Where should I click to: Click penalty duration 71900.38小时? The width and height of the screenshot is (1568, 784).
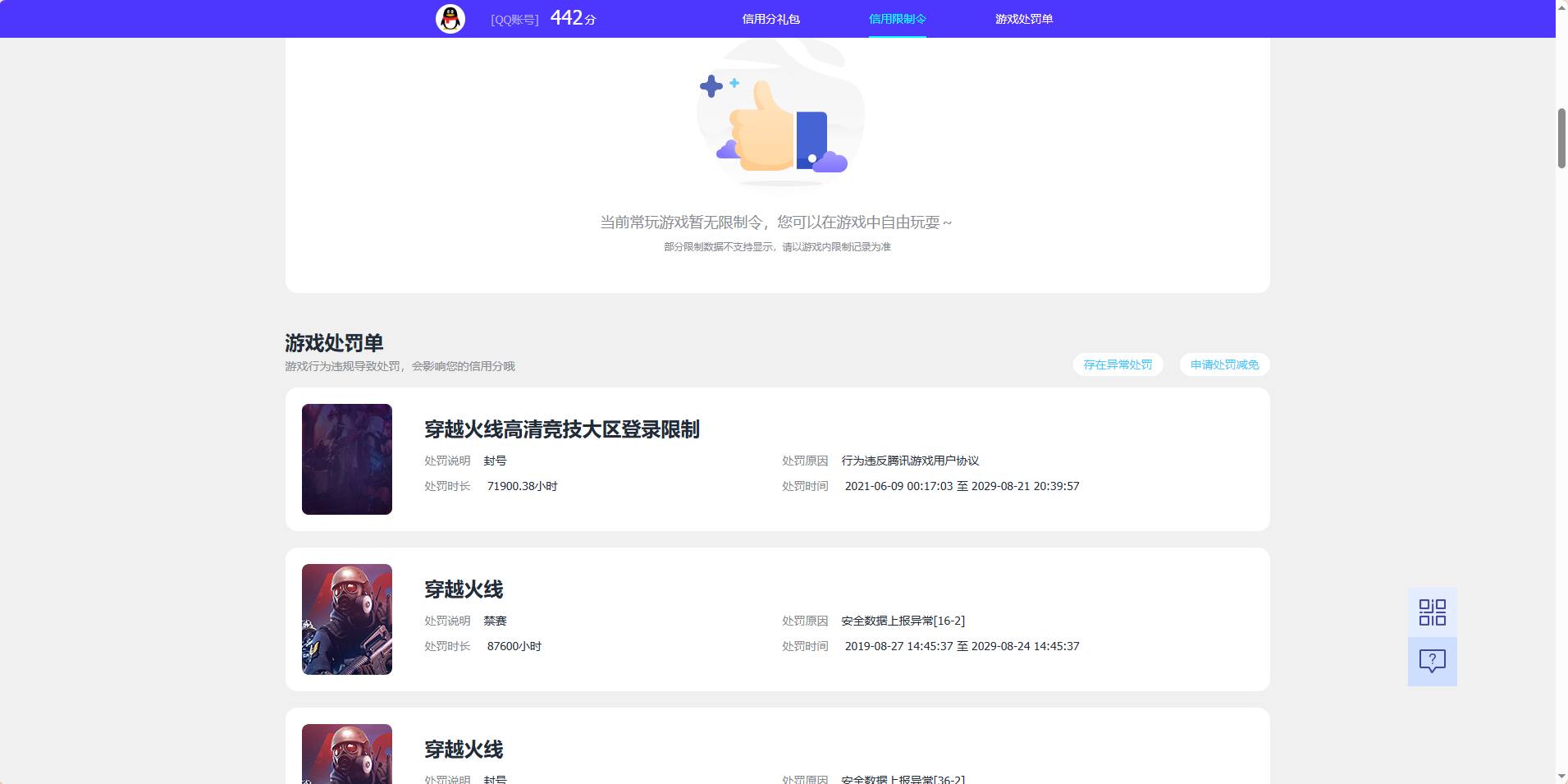tap(522, 486)
